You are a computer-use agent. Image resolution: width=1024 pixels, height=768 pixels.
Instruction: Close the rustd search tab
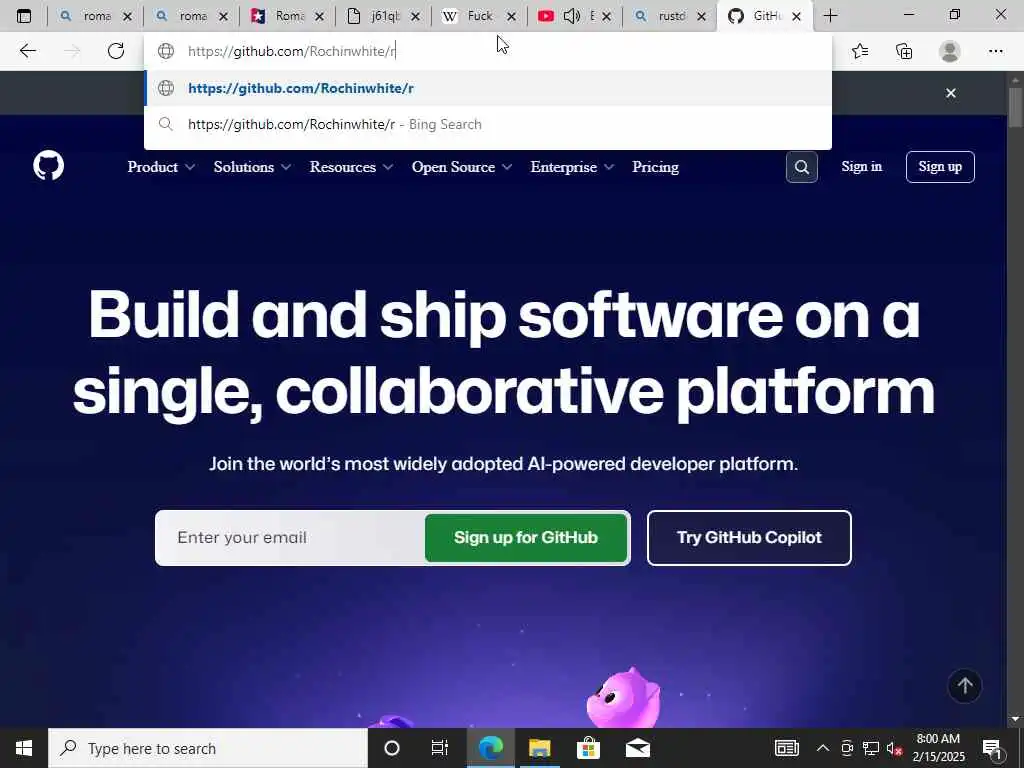(x=701, y=16)
